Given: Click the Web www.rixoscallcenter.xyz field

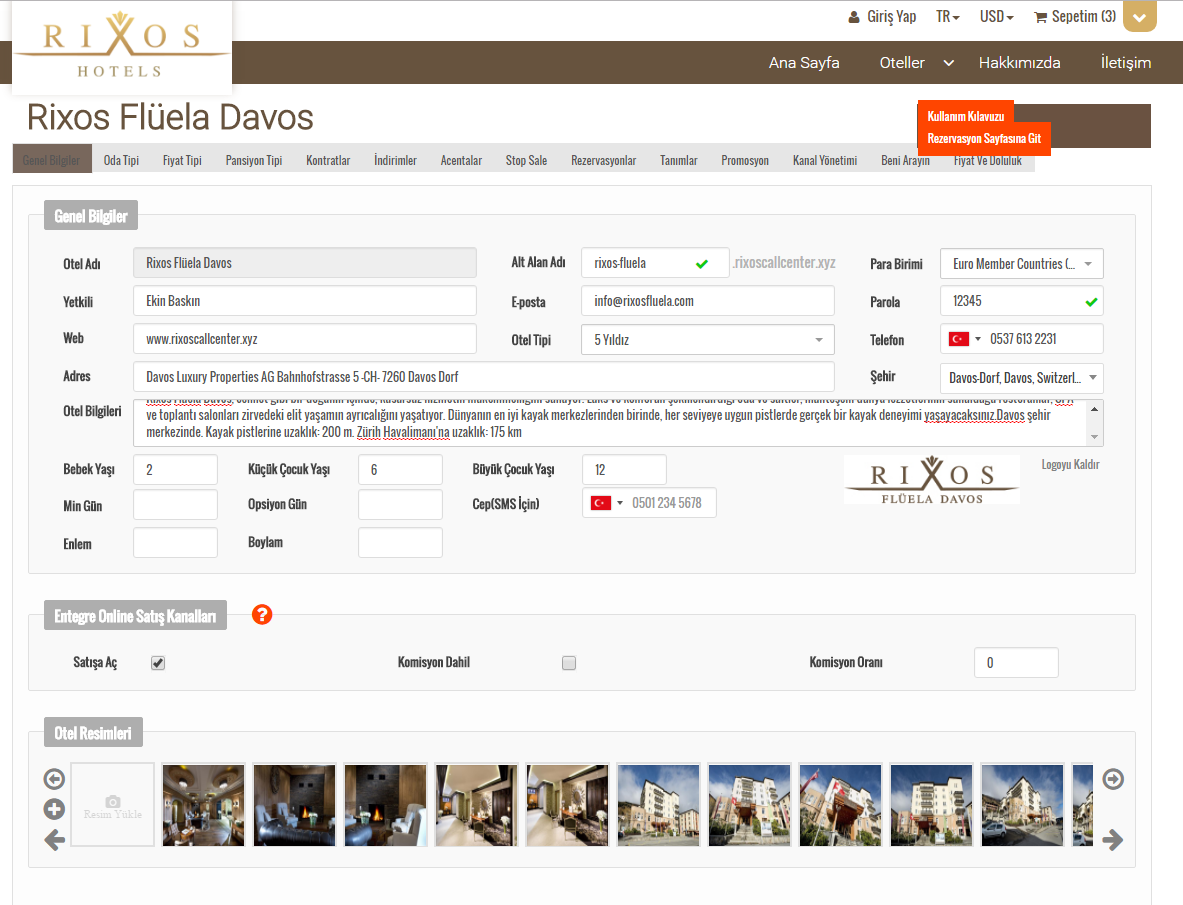Looking at the screenshot, I should point(305,339).
